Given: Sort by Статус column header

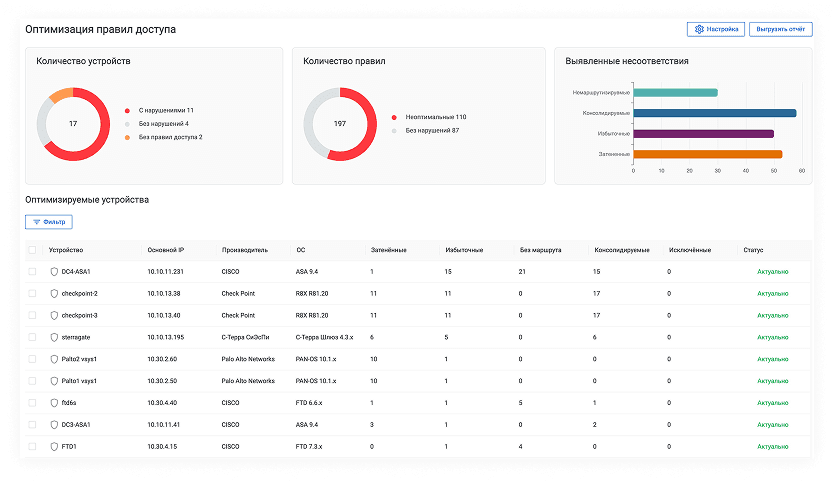Looking at the screenshot, I should (754, 249).
